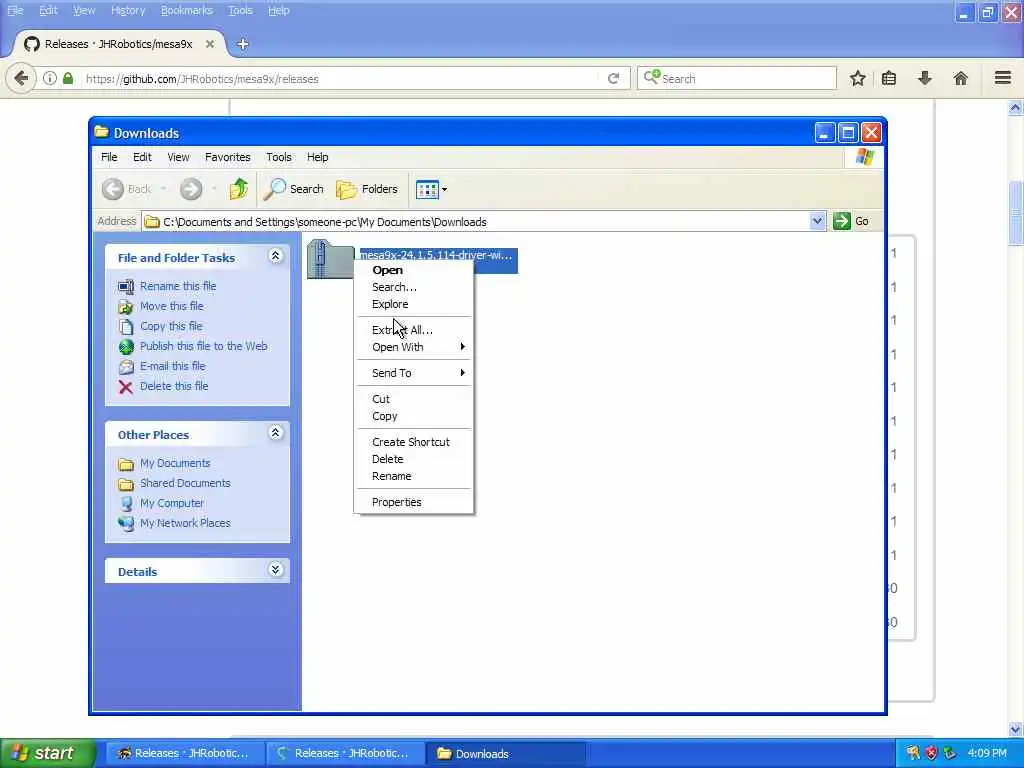Choose Extract All... in the context menu
Image resolution: width=1024 pixels, height=768 pixels.
413,330
